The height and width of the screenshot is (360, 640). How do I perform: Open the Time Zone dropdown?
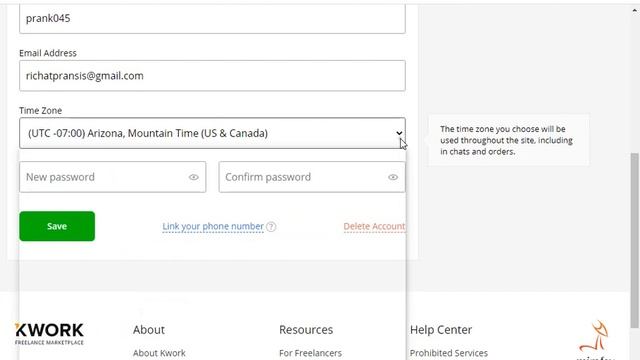(x=212, y=133)
